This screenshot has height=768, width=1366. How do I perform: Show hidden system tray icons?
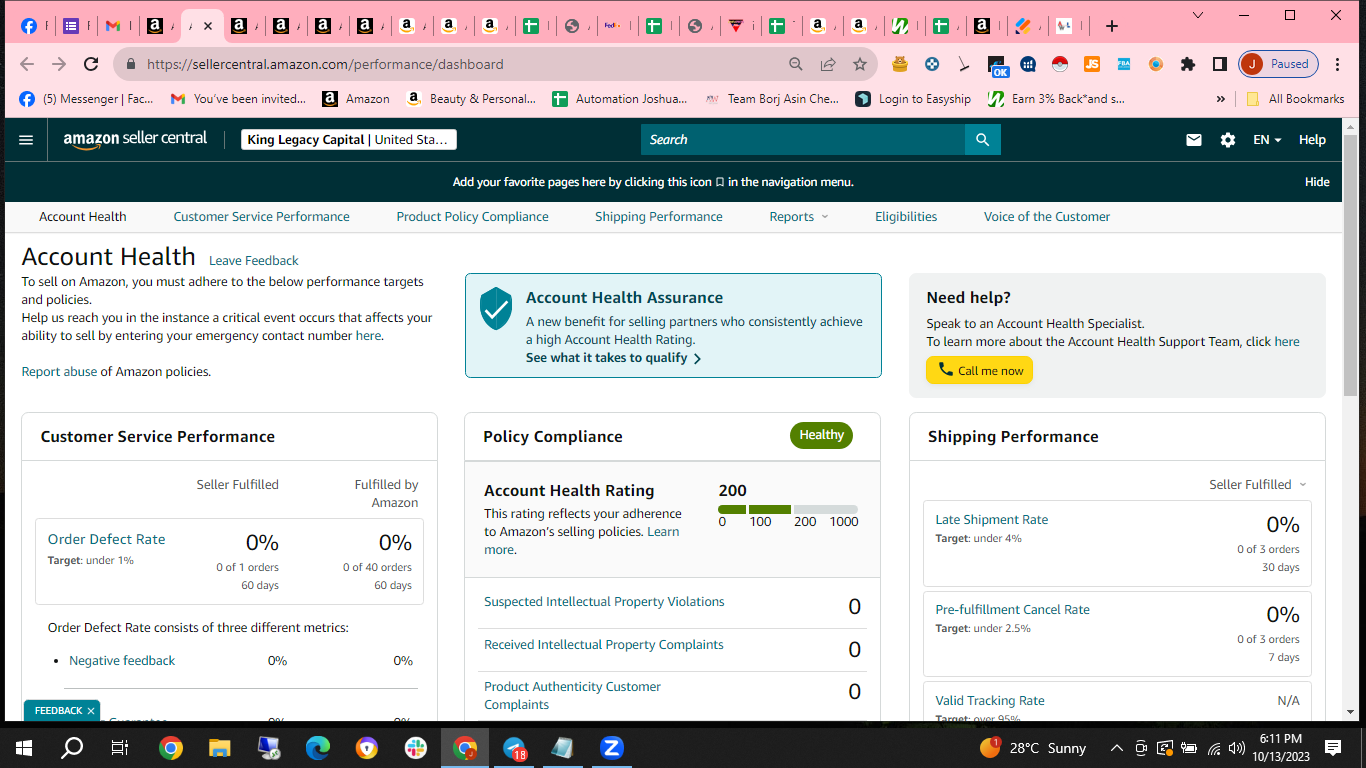coord(1116,747)
